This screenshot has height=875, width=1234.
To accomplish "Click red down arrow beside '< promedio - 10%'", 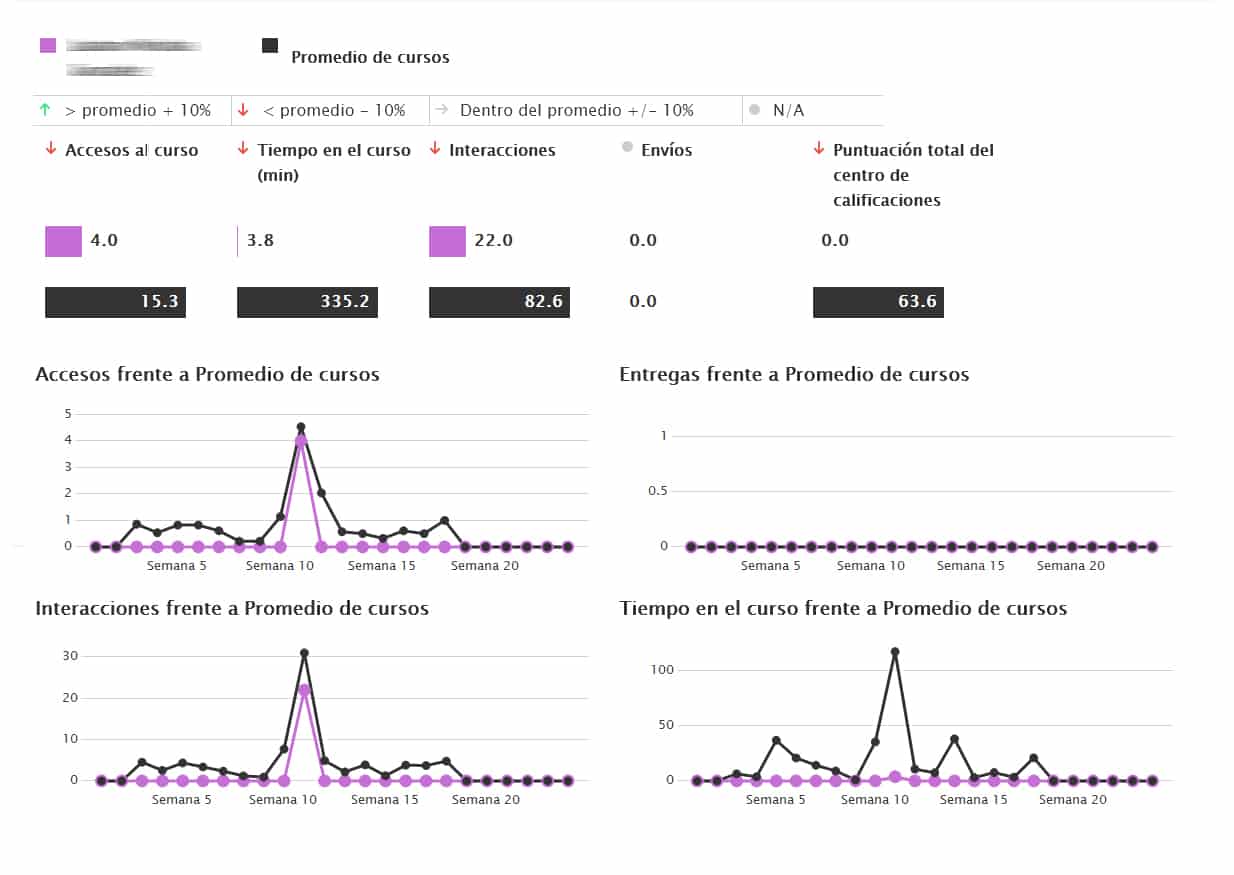I will [x=244, y=109].
